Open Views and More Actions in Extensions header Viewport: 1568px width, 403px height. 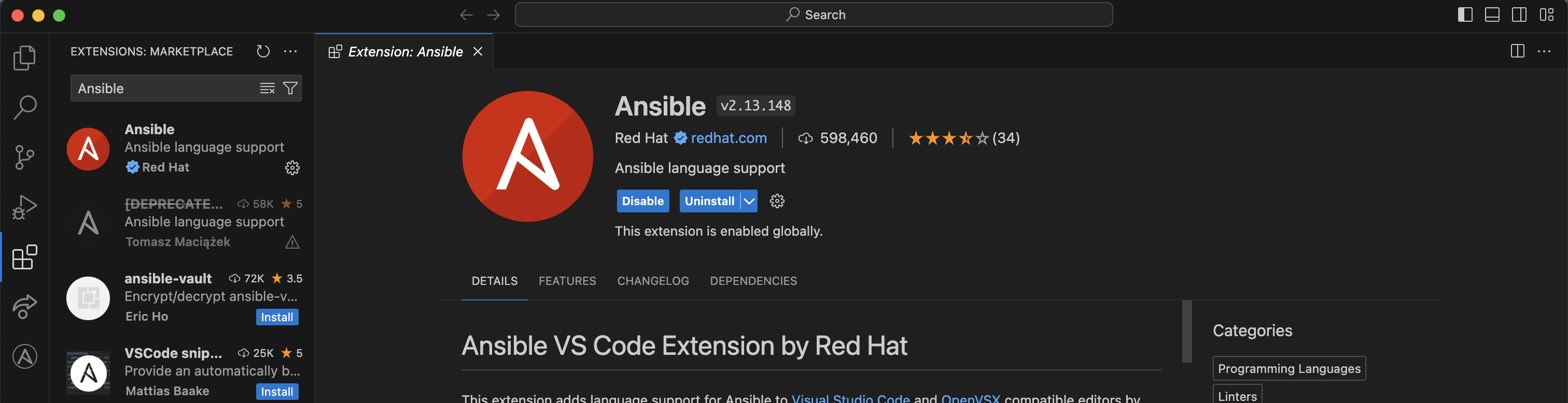(290, 52)
